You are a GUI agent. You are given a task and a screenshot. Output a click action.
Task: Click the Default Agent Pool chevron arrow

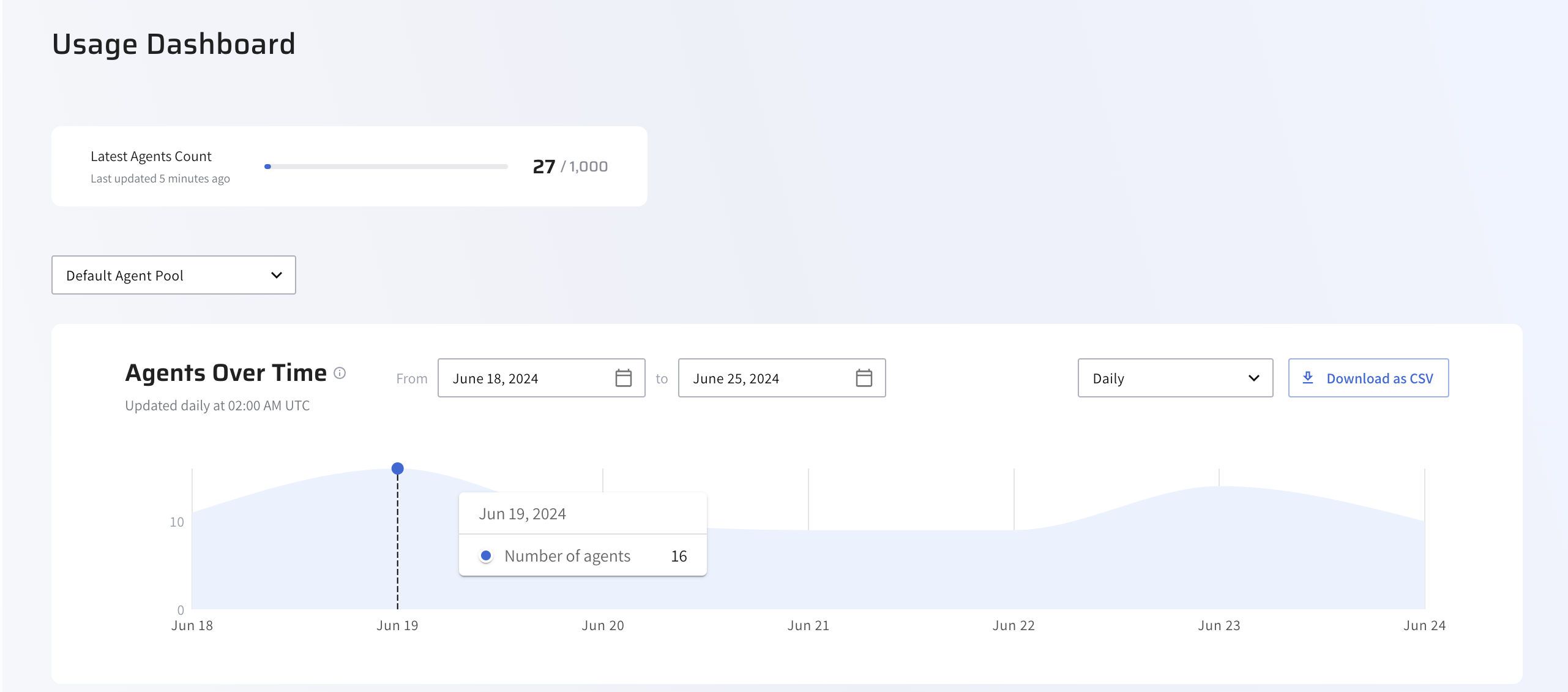277,276
